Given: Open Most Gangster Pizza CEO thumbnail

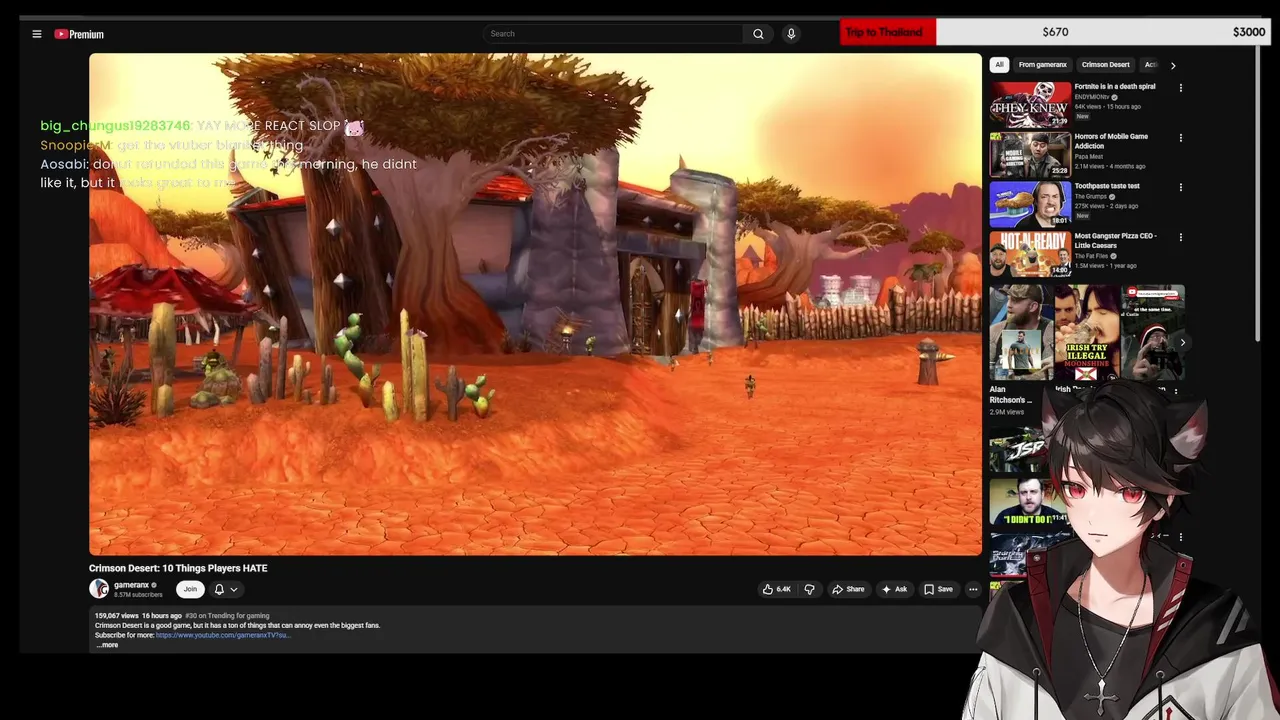Looking at the screenshot, I should click(x=1030, y=254).
